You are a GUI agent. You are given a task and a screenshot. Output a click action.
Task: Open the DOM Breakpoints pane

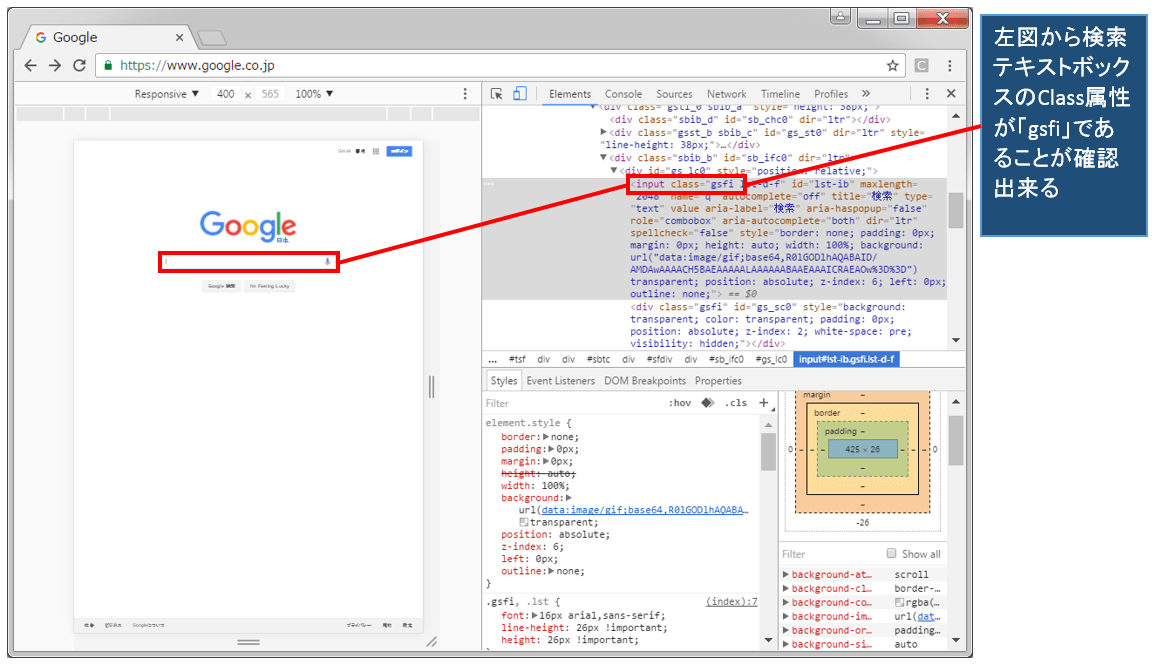click(x=645, y=381)
